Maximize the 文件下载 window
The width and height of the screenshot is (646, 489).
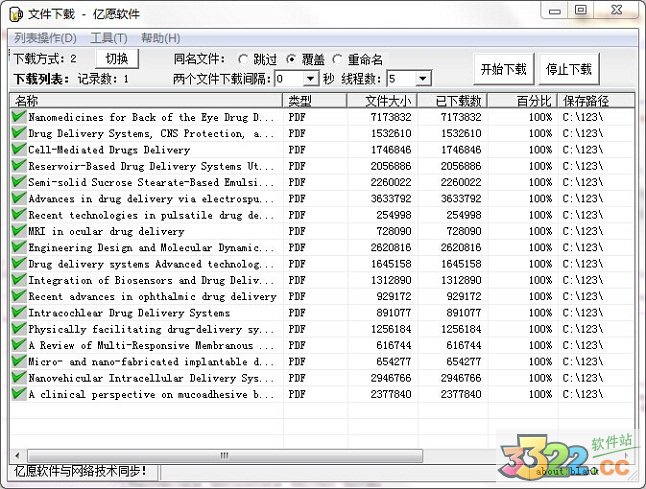point(580,10)
